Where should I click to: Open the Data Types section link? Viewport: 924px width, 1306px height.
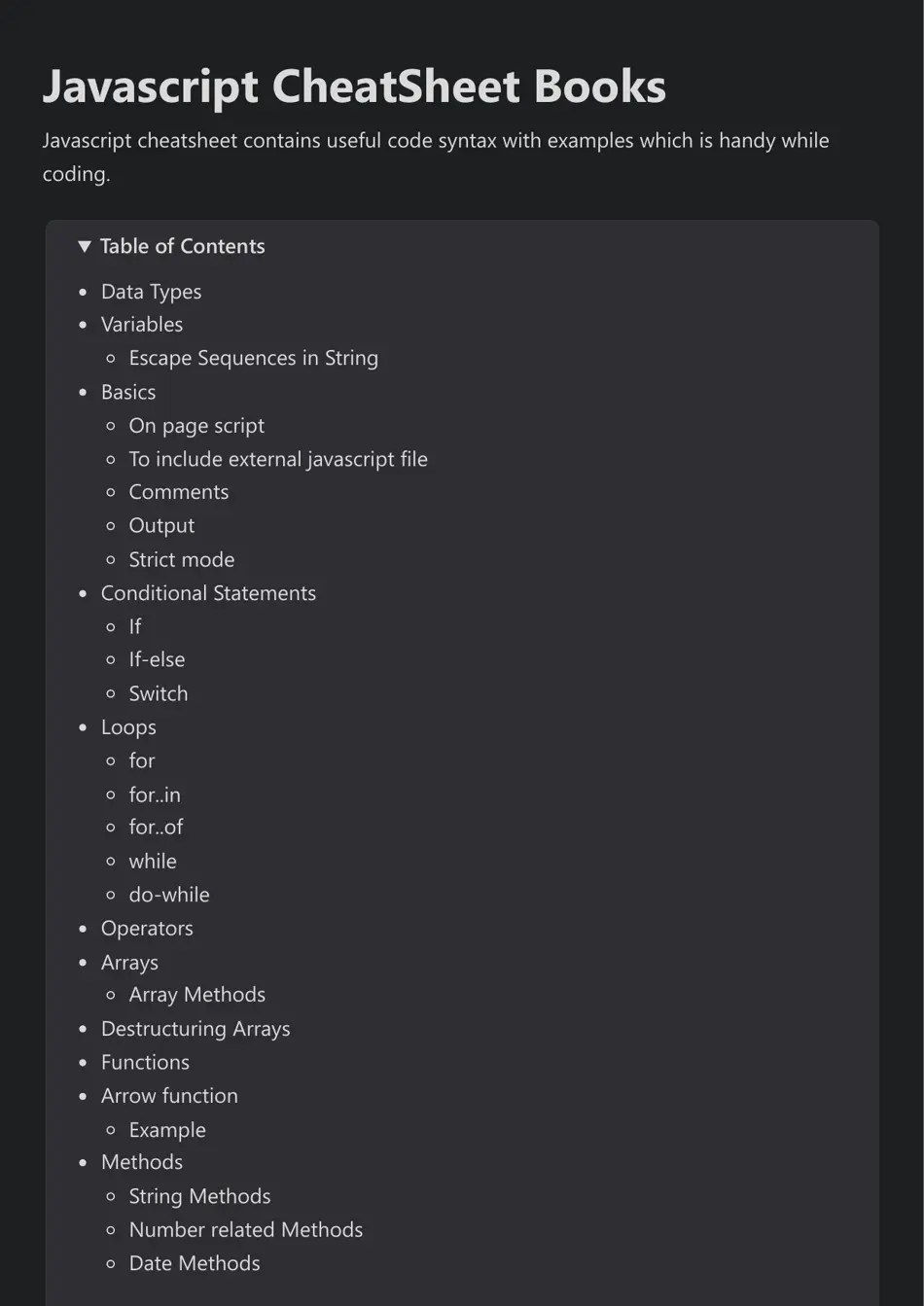click(151, 291)
